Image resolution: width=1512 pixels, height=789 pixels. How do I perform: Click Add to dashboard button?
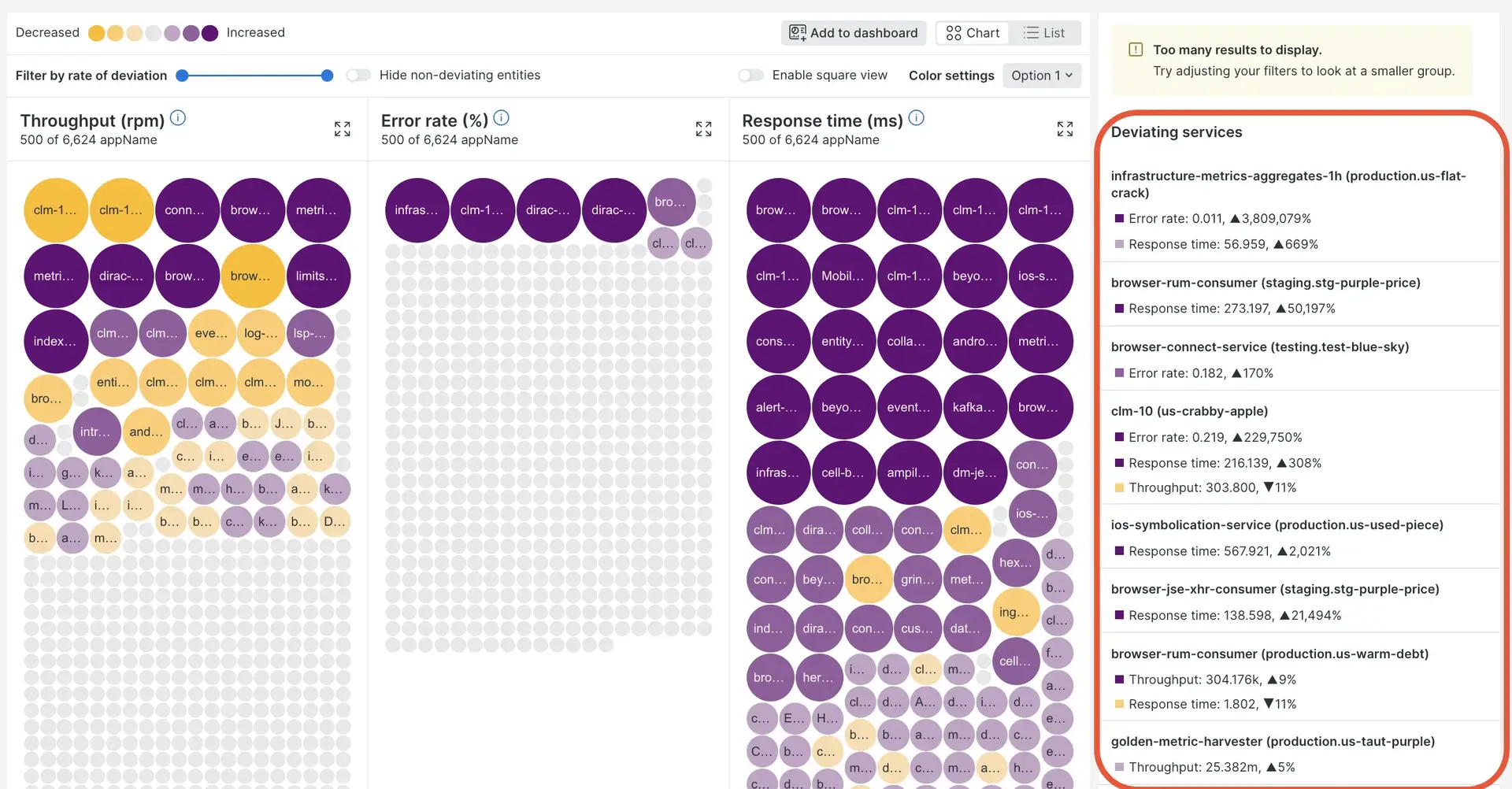click(x=854, y=33)
